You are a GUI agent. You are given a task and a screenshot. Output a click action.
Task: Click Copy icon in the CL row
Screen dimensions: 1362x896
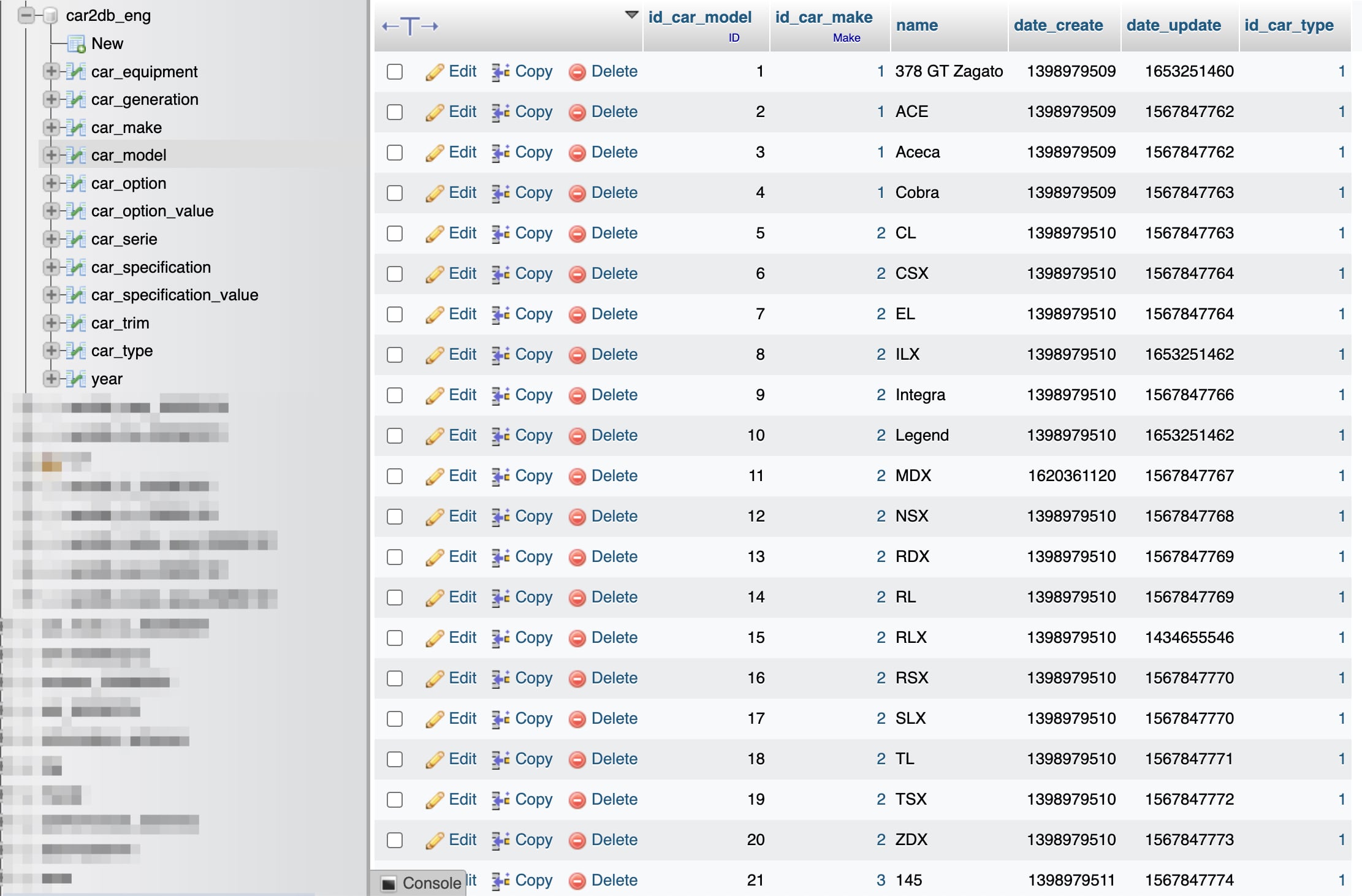[x=500, y=233]
